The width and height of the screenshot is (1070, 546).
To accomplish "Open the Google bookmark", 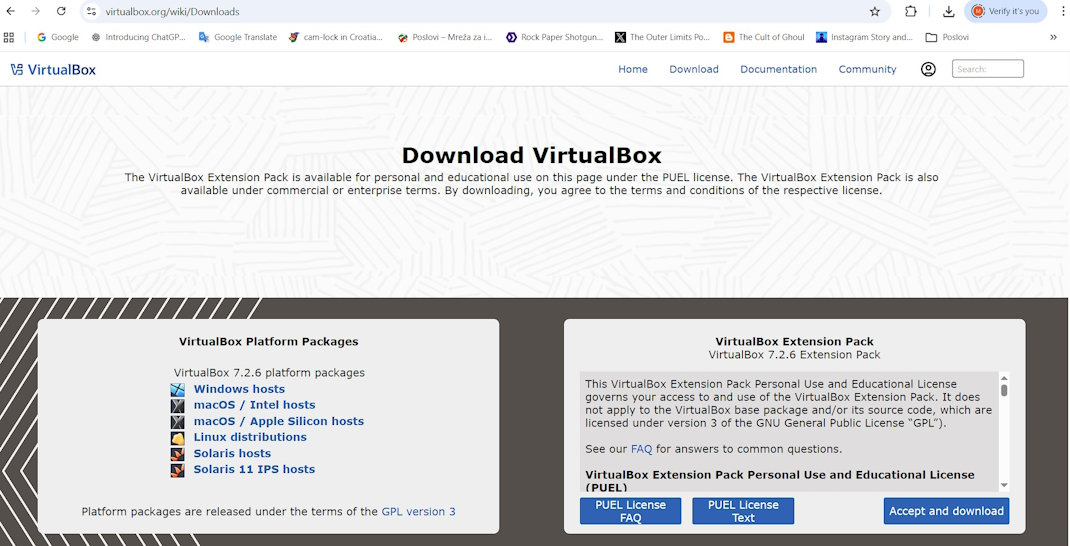I will click(58, 37).
